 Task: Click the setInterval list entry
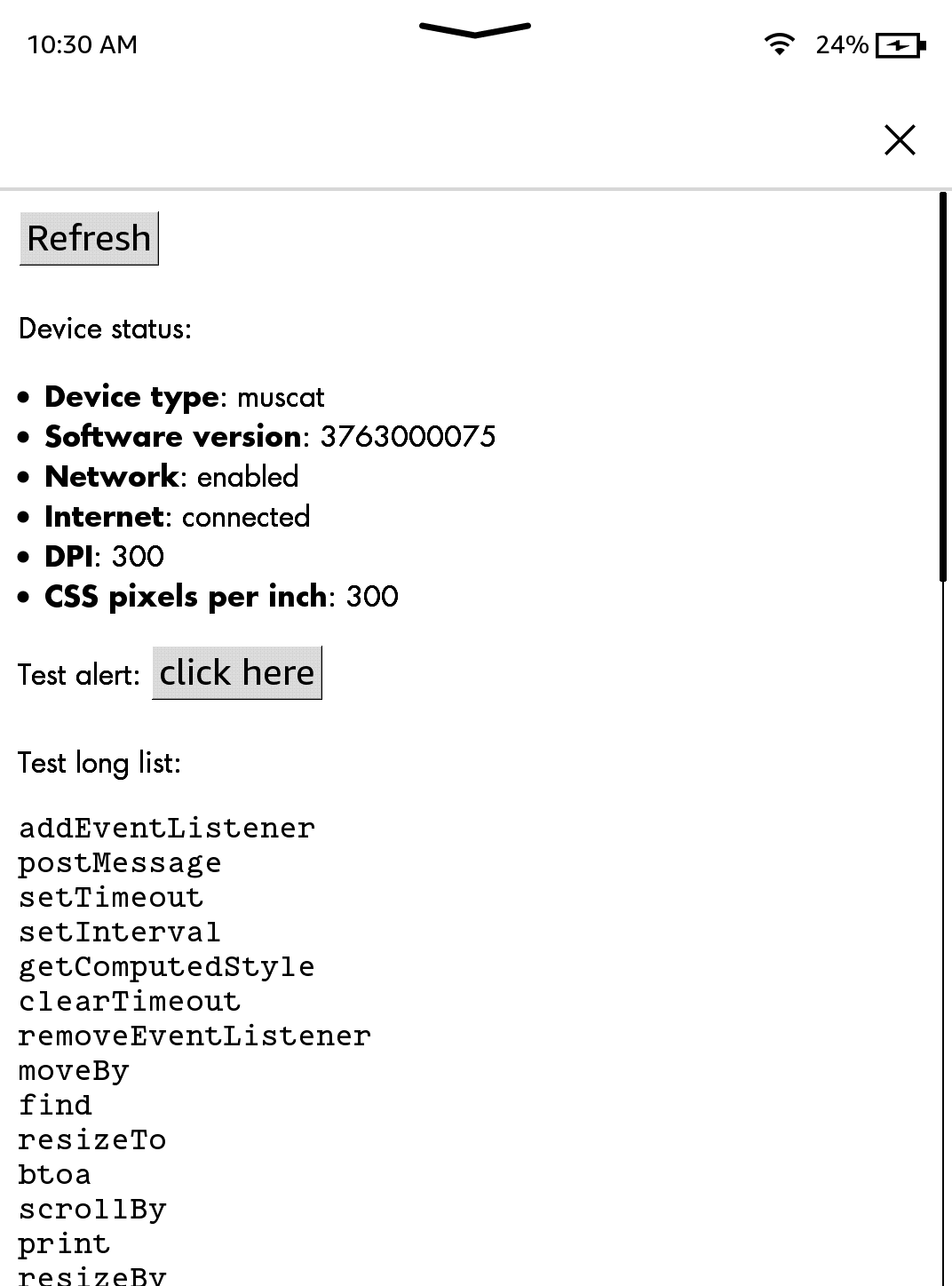tap(120, 932)
